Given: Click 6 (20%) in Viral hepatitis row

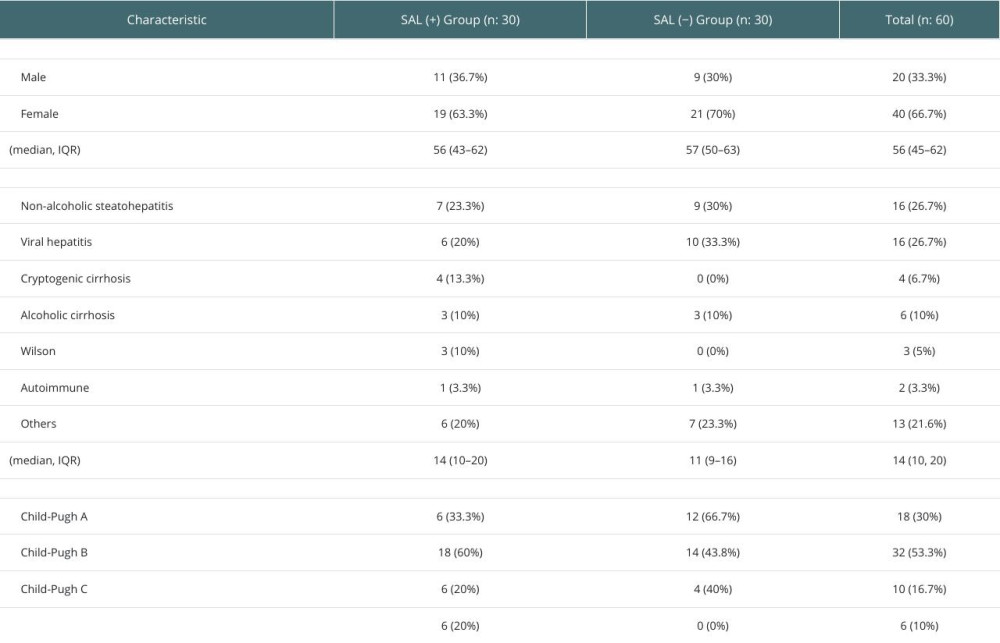Looking at the screenshot, I should [460, 242].
